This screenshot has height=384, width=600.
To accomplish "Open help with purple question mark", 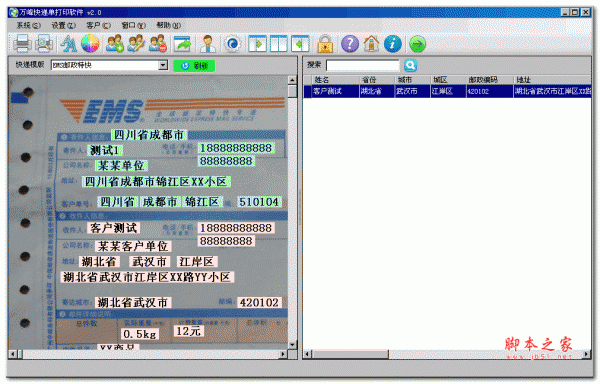I will (350, 44).
